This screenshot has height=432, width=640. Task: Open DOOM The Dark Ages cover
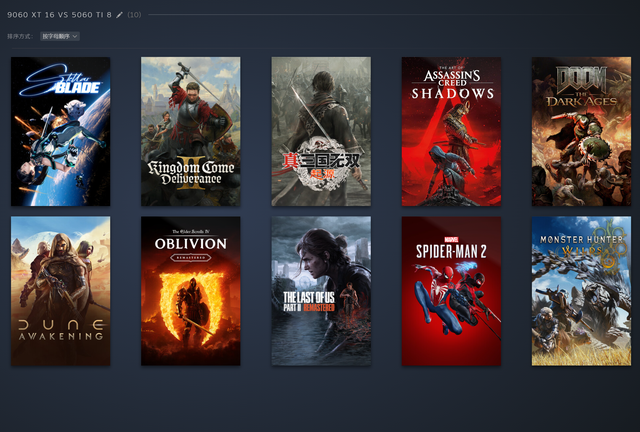(581, 131)
